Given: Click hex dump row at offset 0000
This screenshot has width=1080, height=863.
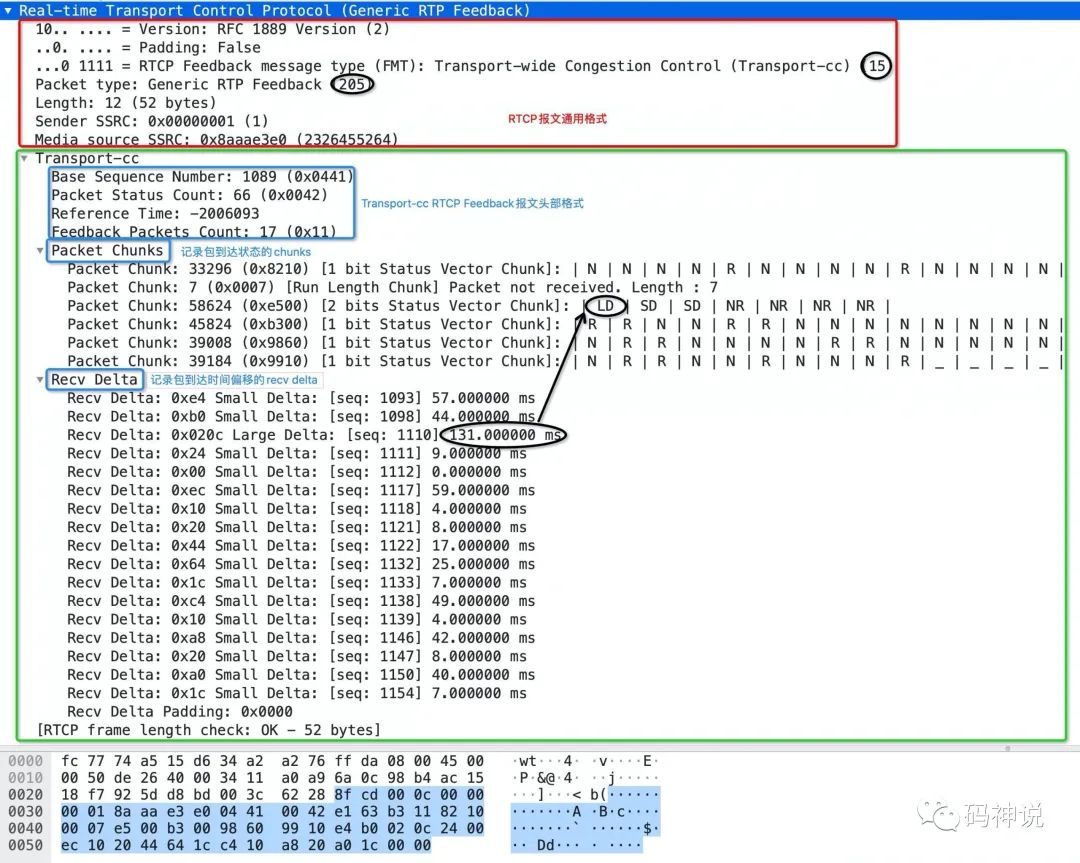Looking at the screenshot, I should [x=272, y=761].
